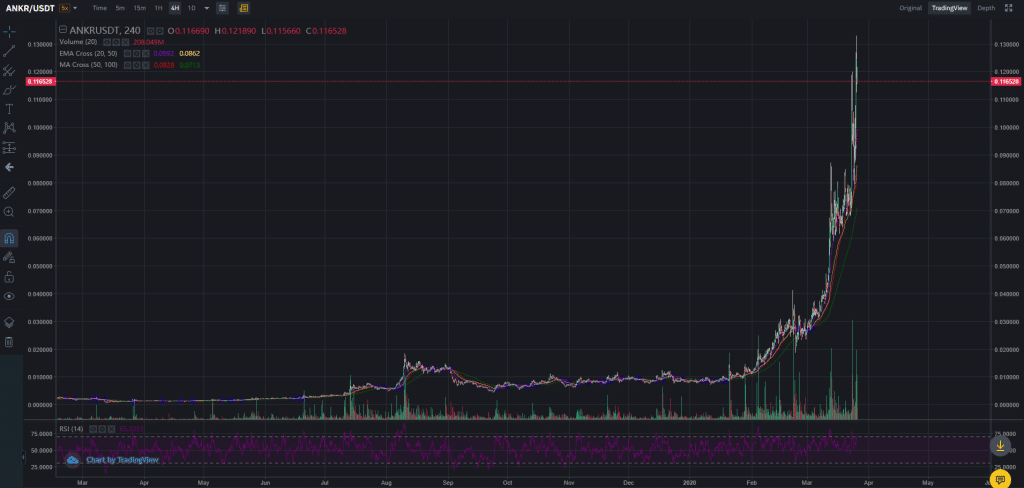This screenshot has height=488, width=1024.
Task: Select the crosshair cursor tool
Action: pos(9,32)
